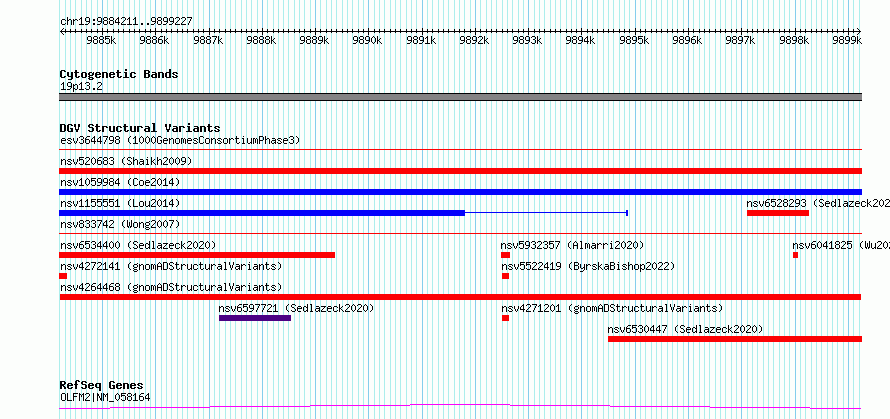Open the nsv6530447 (Sedlazeck2020) label
This screenshot has width=890, height=419.
[685, 329]
